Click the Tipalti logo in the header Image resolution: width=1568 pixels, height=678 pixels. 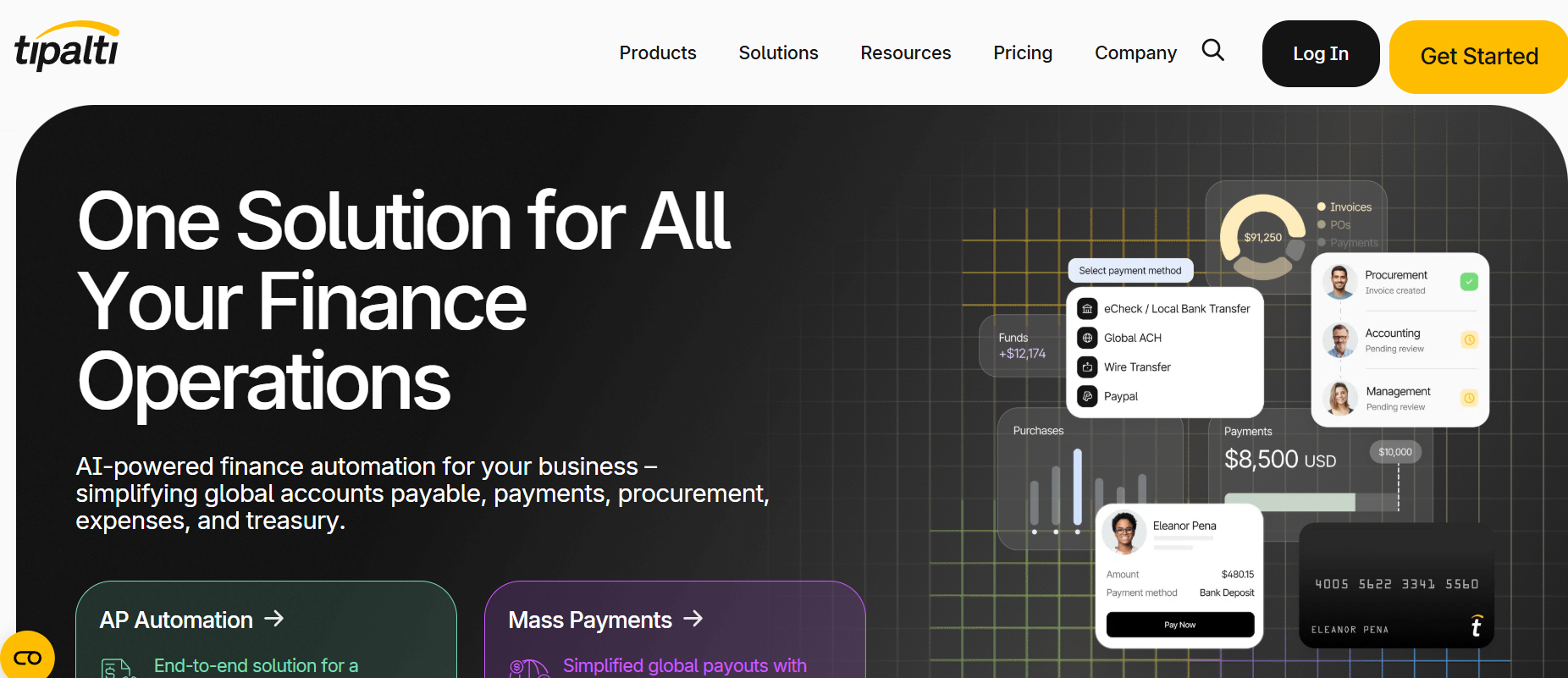click(x=67, y=47)
